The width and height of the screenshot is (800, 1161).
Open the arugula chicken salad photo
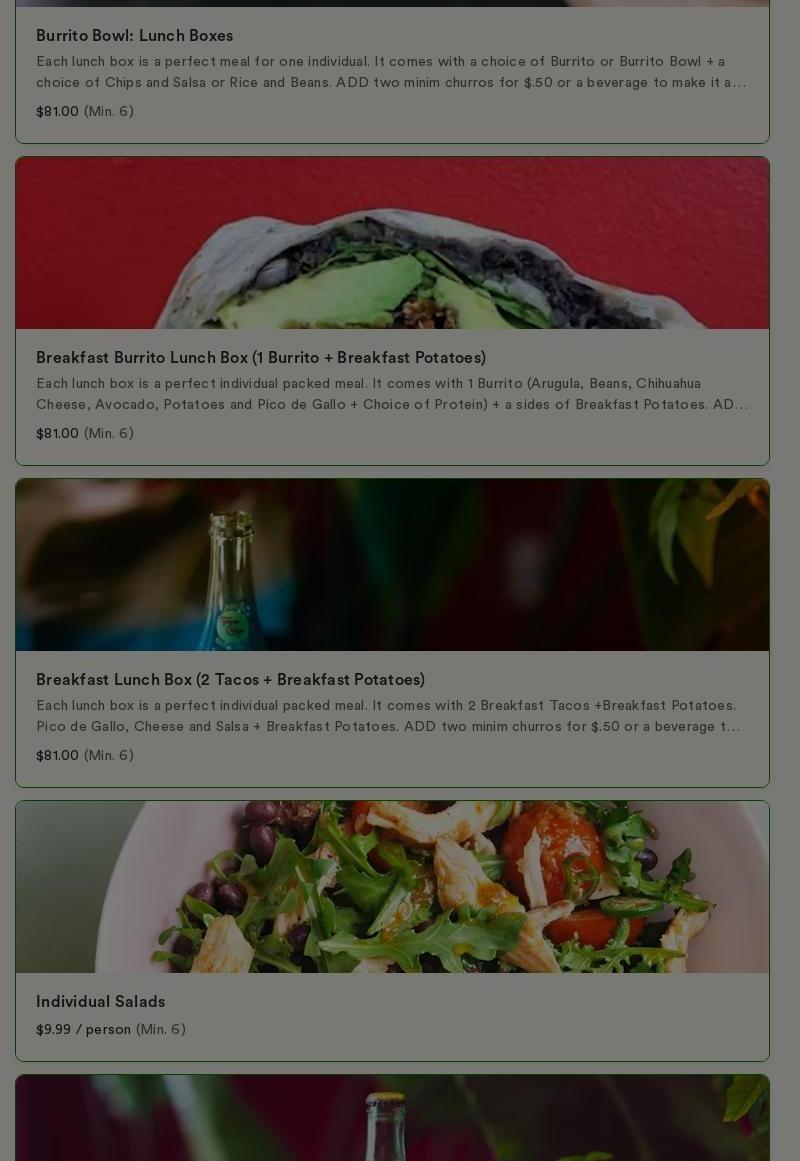tap(392, 887)
